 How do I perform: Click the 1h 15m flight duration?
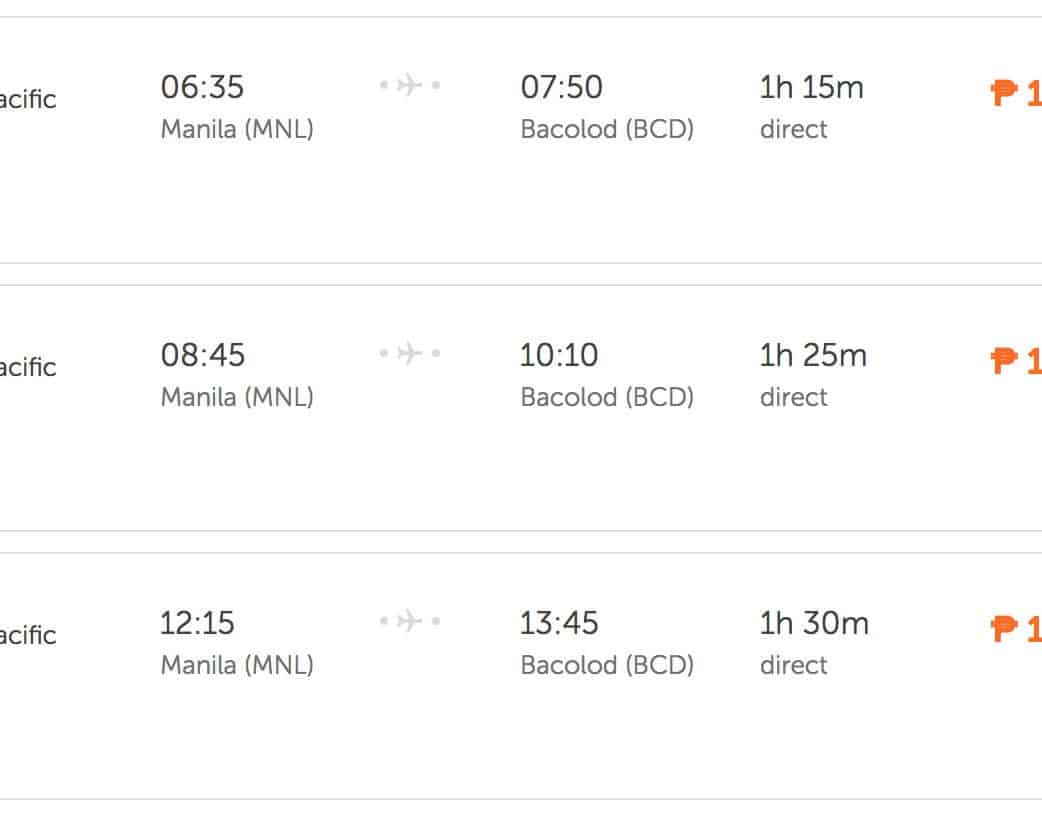811,87
